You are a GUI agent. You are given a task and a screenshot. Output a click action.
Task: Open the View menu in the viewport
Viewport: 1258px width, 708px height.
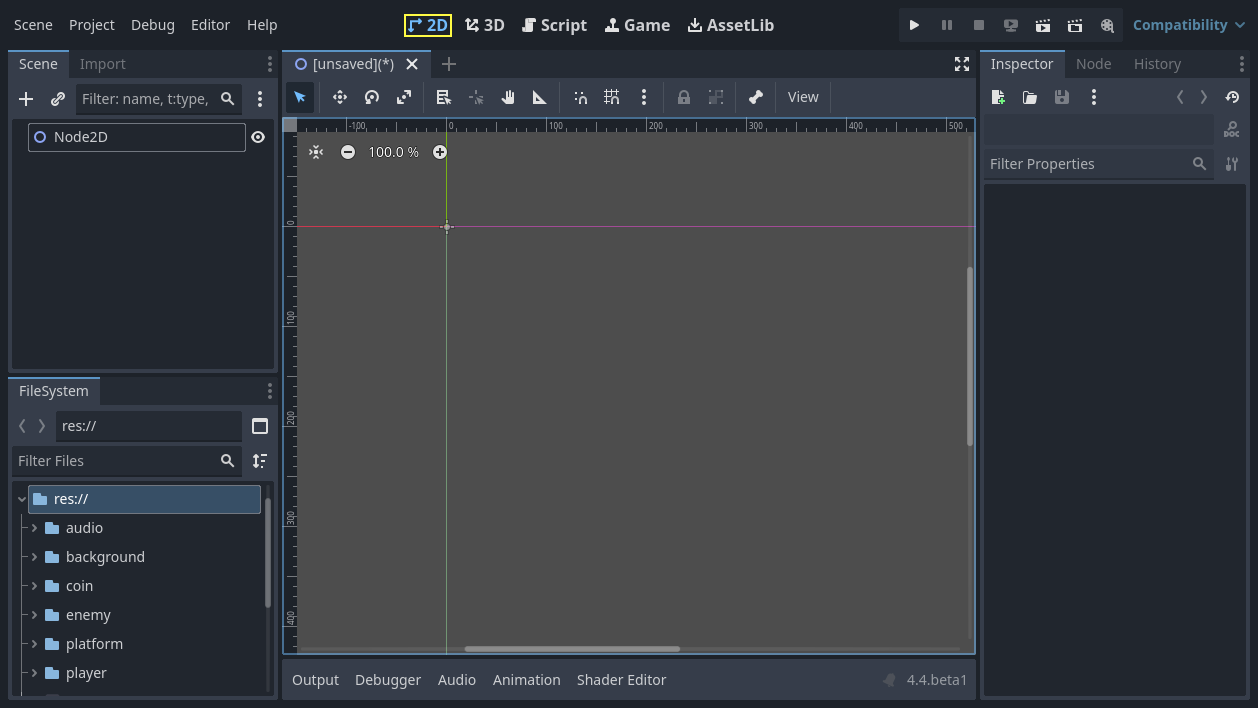[802, 97]
